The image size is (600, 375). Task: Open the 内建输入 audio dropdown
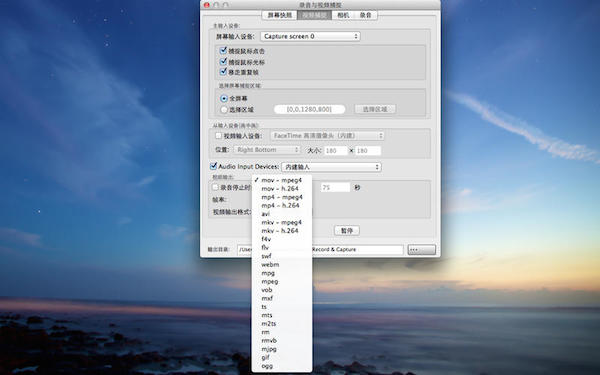pos(331,167)
